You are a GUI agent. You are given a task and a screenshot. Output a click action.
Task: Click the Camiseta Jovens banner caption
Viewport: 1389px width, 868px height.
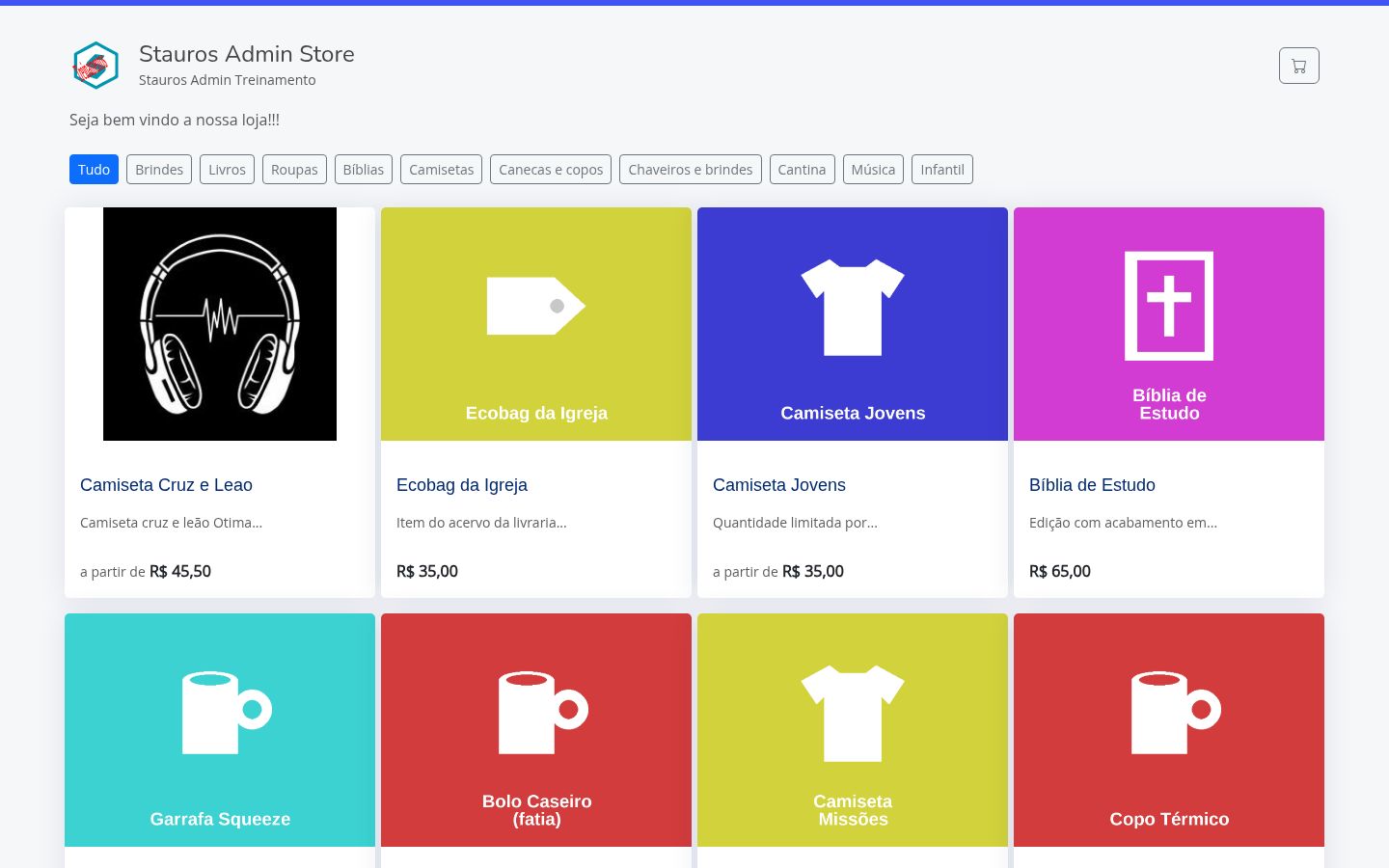point(853,413)
